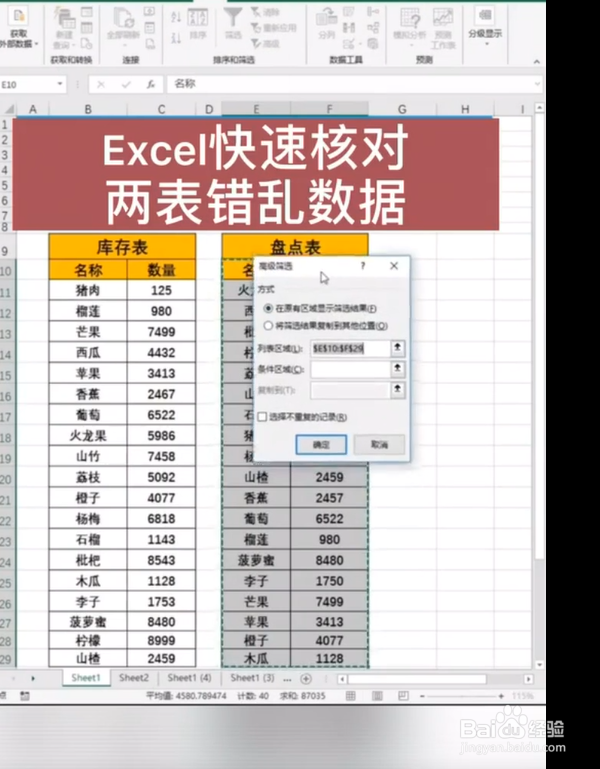The image size is (600, 769).
Task: Open the name box dropdown arrow
Action: 60,84
